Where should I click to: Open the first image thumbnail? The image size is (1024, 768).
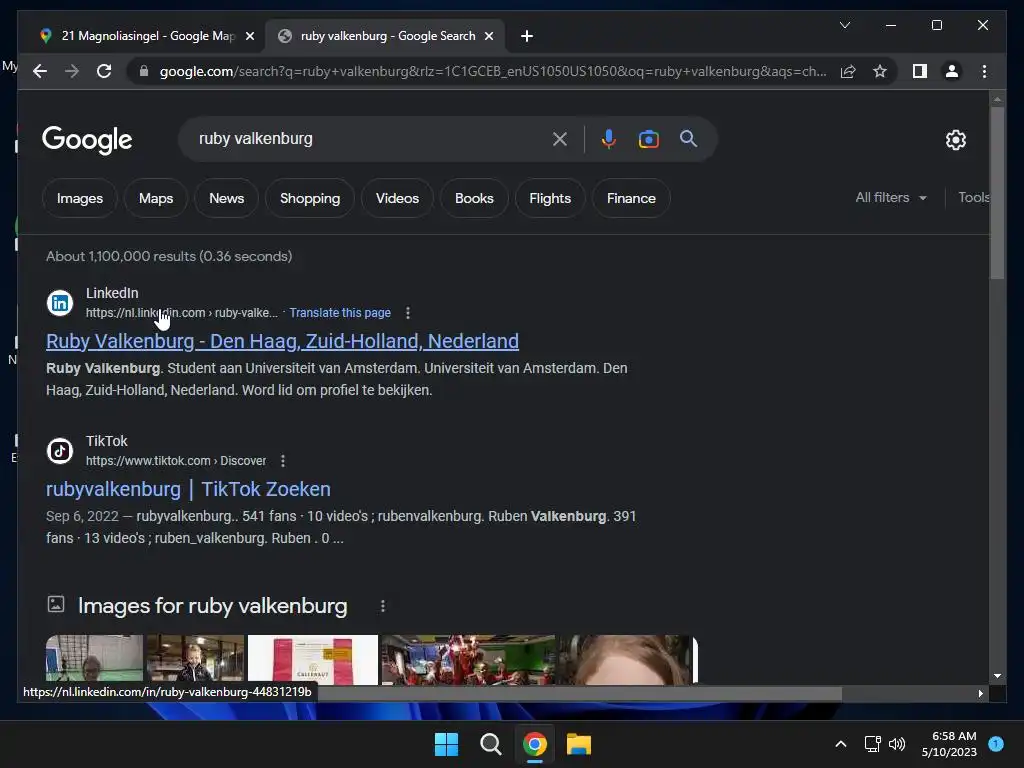95,660
